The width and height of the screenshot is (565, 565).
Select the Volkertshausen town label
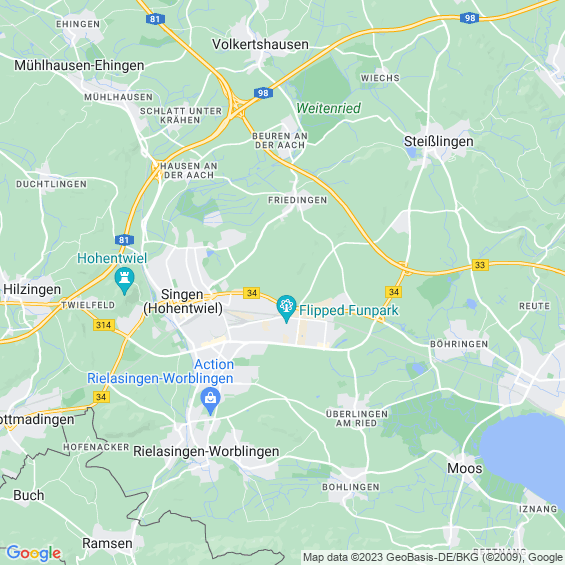[260, 44]
